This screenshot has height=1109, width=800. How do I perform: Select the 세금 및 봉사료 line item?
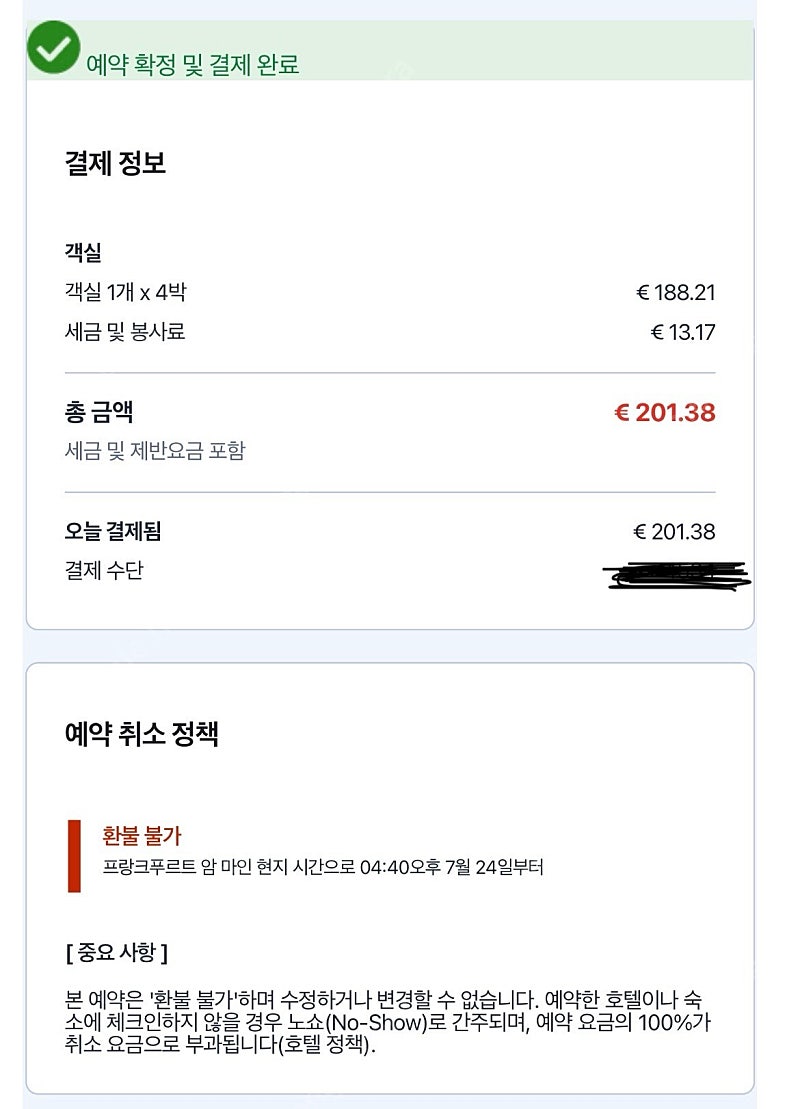pos(125,332)
